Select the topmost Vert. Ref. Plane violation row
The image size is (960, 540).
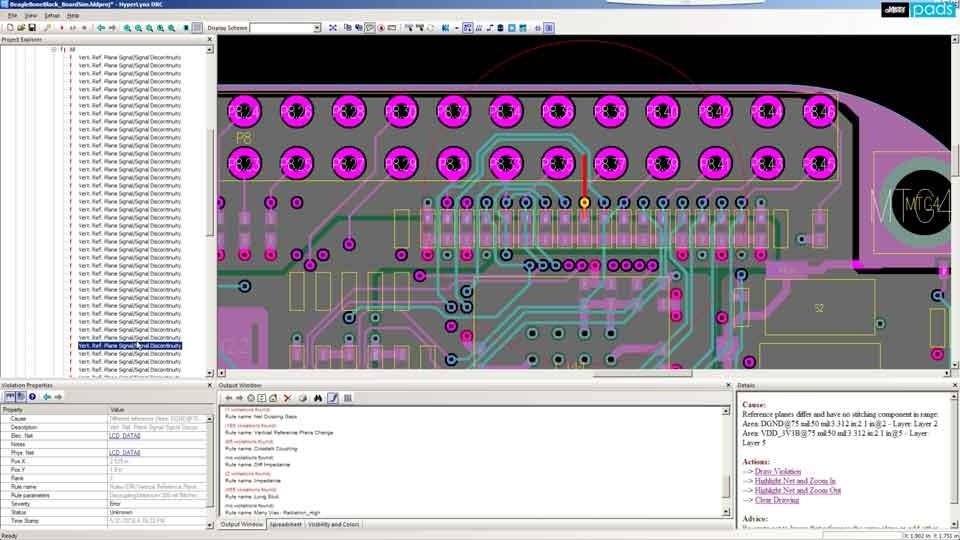(130, 58)
